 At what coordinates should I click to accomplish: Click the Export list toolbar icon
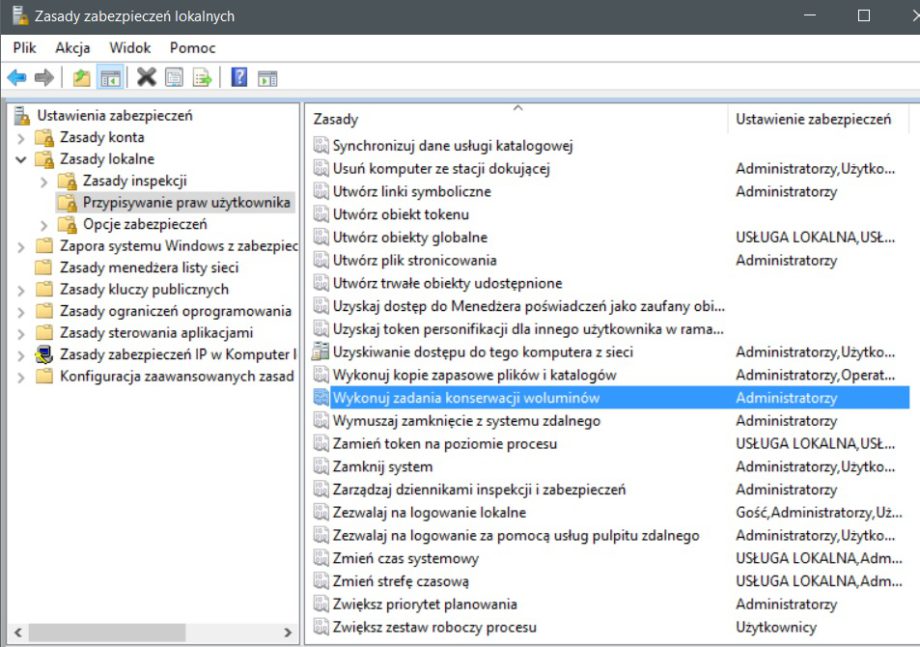point(201,77)
